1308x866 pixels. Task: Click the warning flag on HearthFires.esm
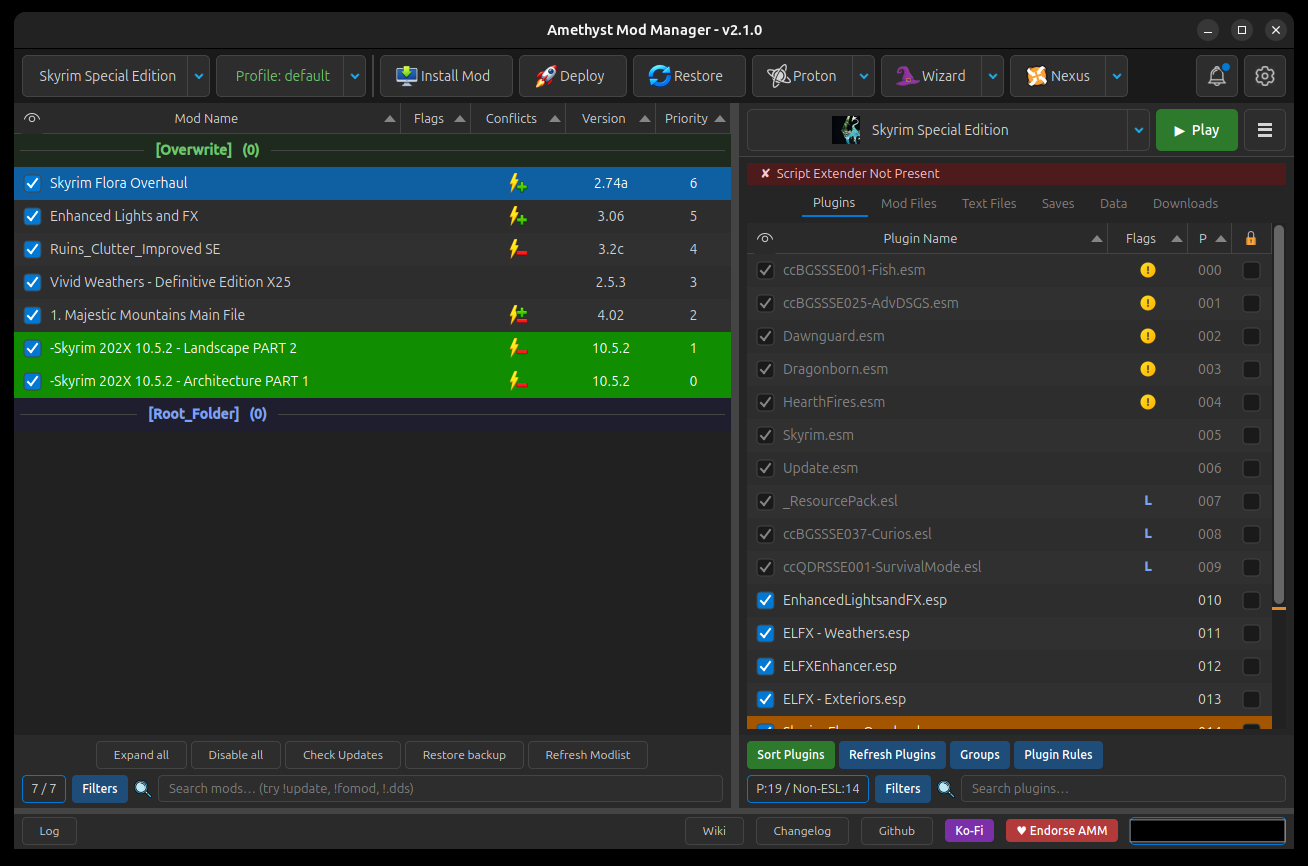(1148, 402)
